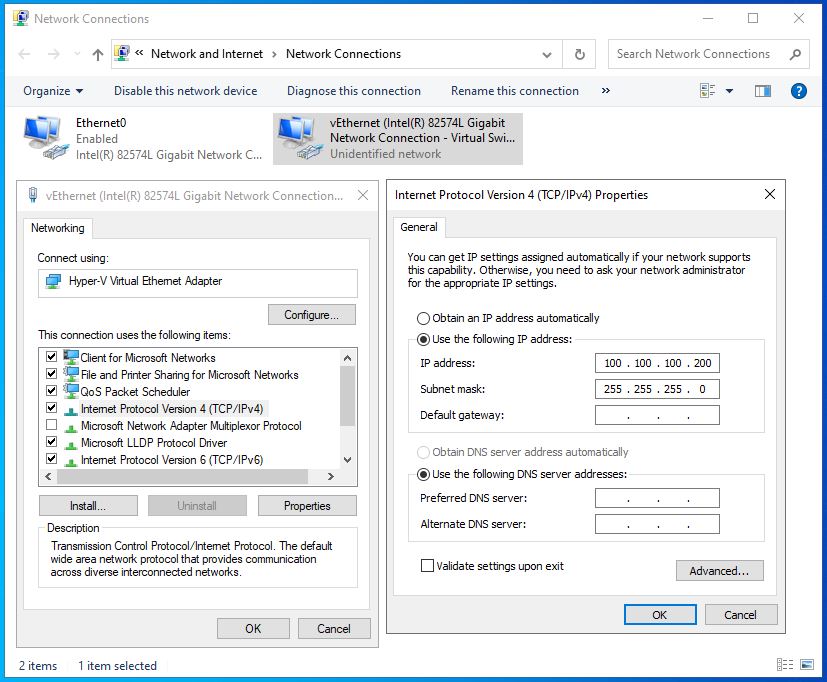Open the Organize menu
The width and height of the screenshot is (827, 682).
[x=53, y=91]
